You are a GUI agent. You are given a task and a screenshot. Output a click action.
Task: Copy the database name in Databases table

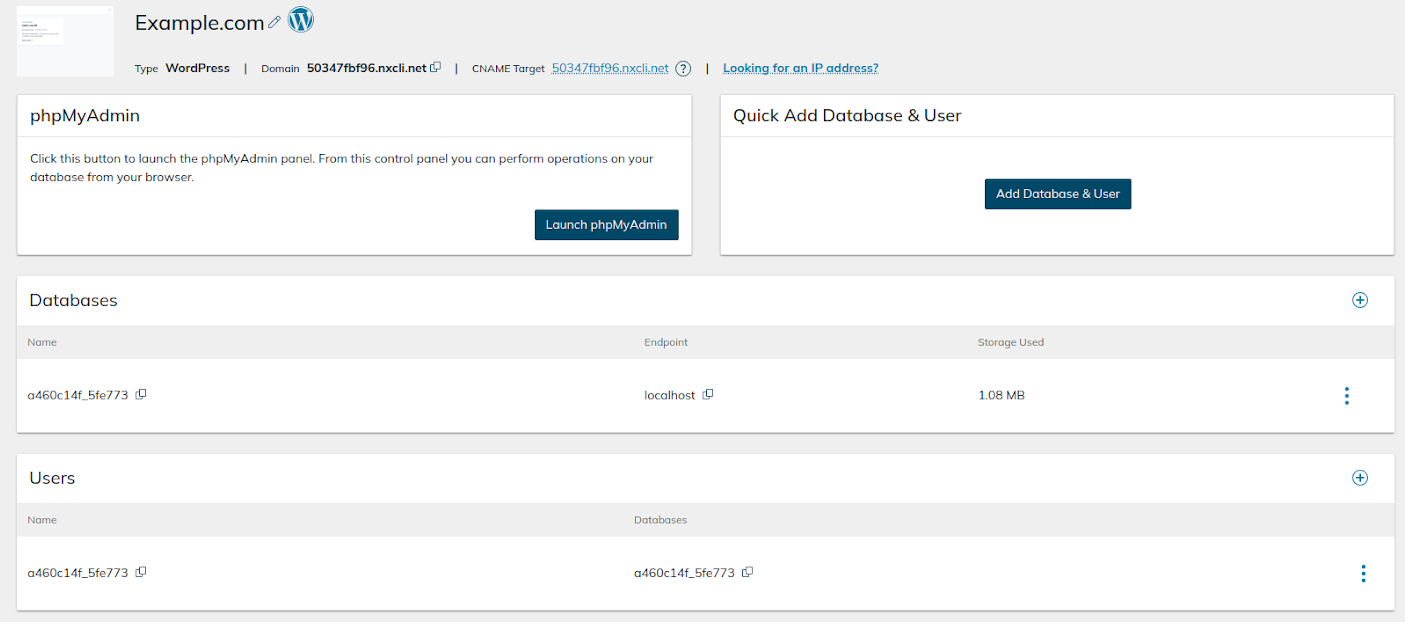click(x=141, y=394)
